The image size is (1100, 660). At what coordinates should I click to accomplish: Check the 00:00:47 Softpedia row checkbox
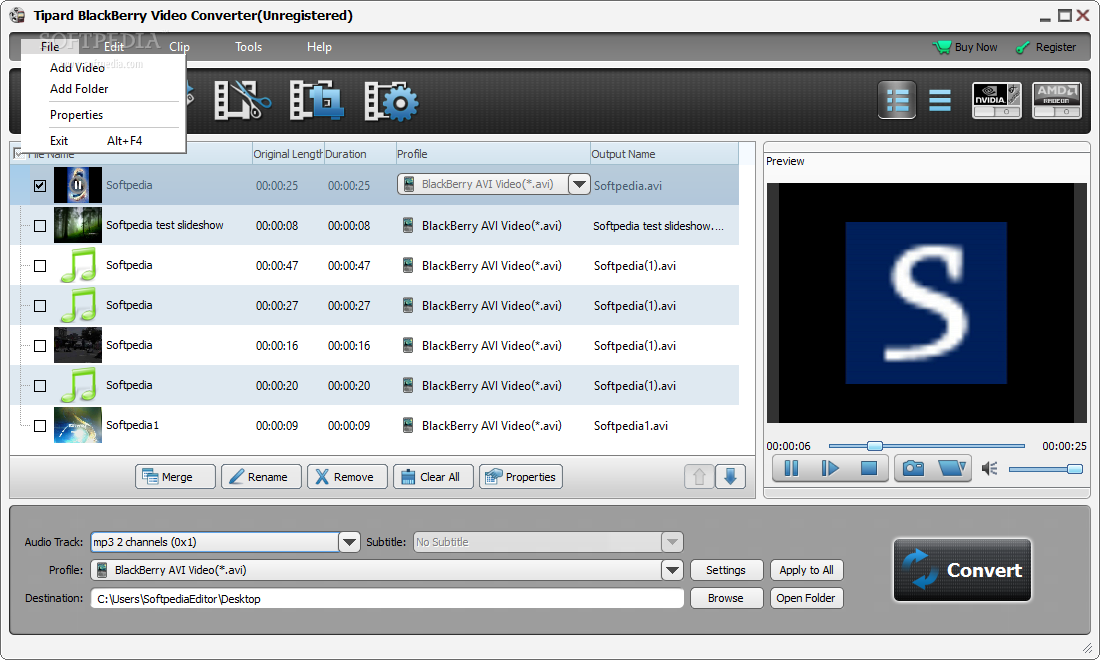tap(40, 266)
